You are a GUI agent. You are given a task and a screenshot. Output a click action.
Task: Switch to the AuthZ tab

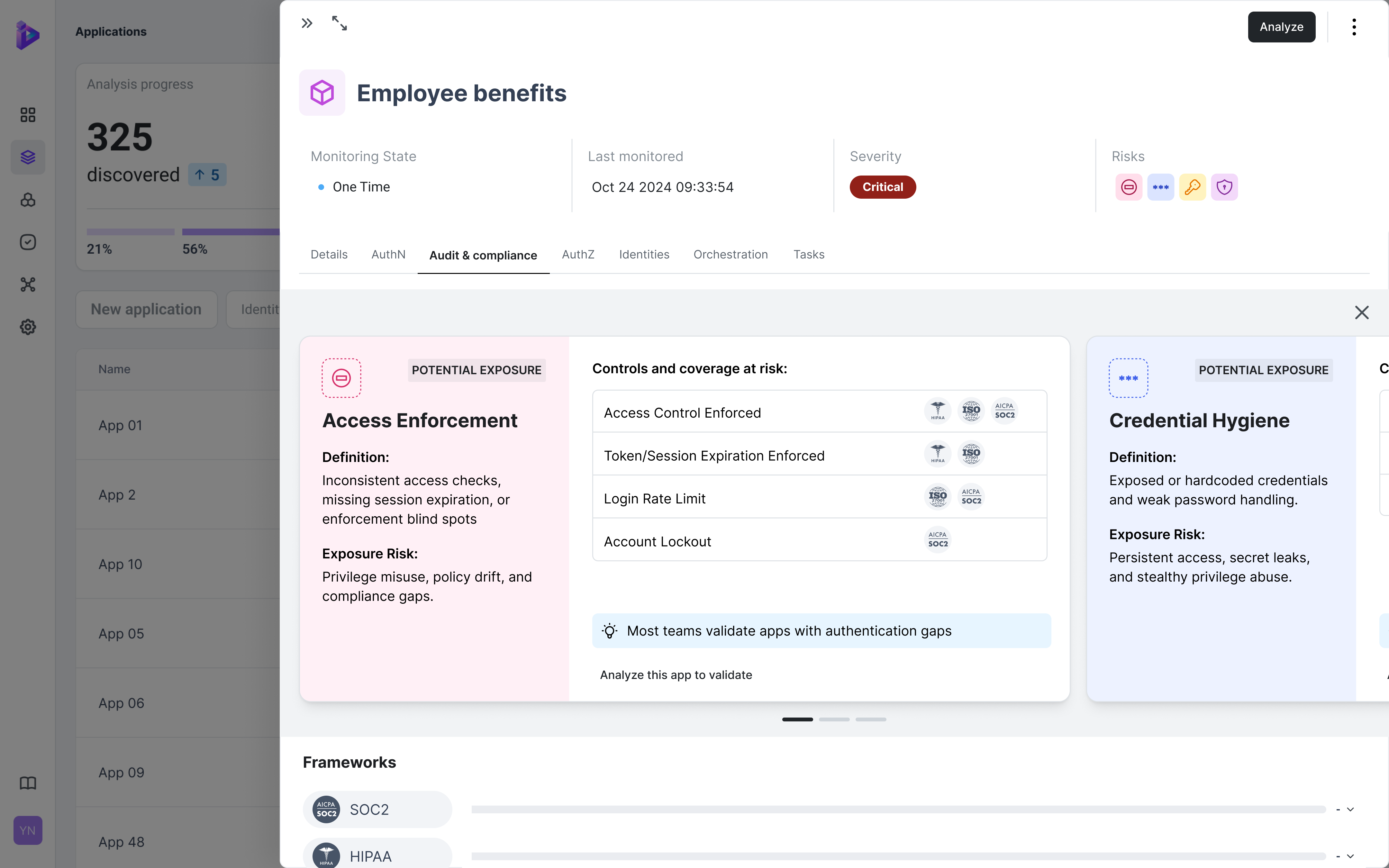[x=577, y=254]
